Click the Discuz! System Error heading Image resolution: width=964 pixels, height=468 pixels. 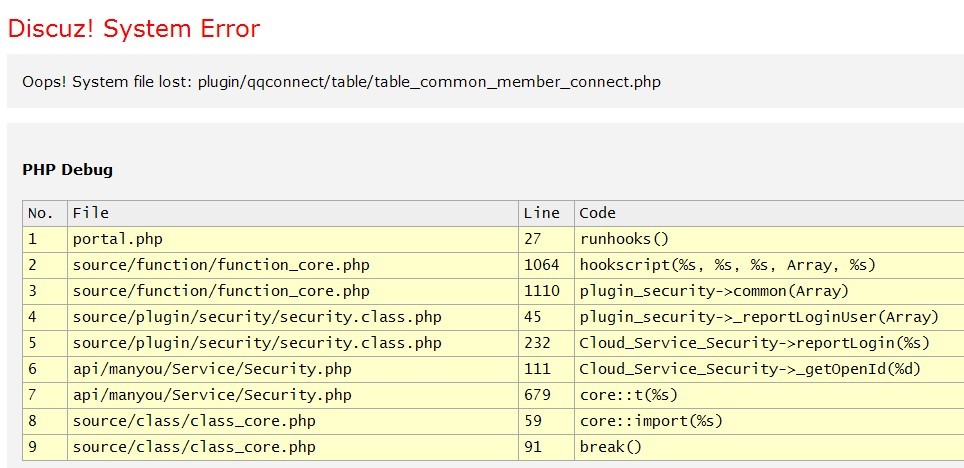pyautogui.click(x=134, y=28)
